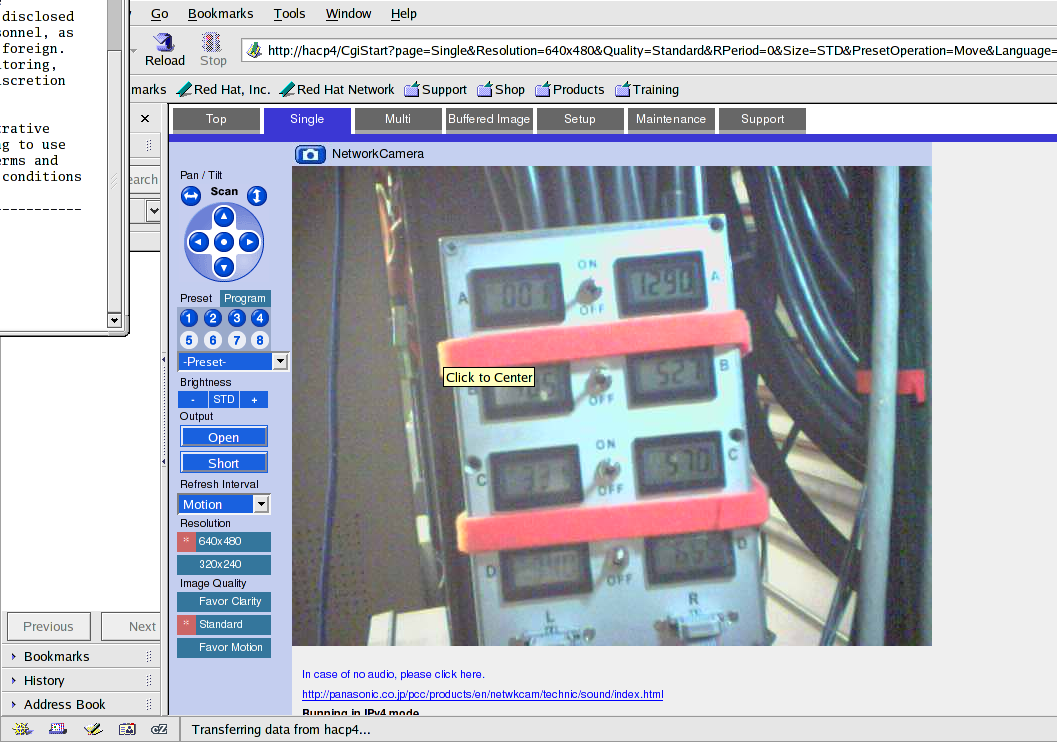Open the Products bookmark folder

570,90
